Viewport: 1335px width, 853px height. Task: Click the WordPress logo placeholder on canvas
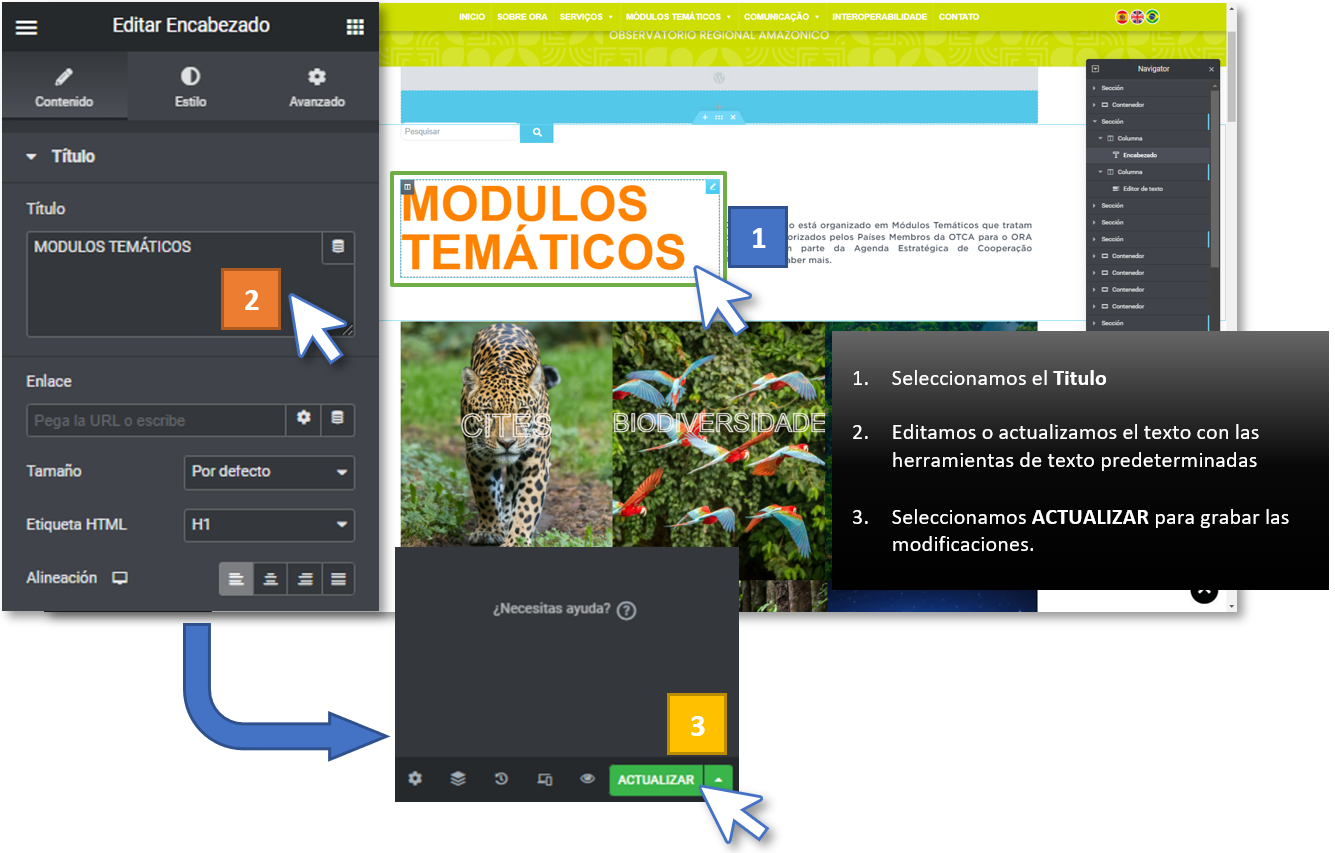(x=718, y=78)
